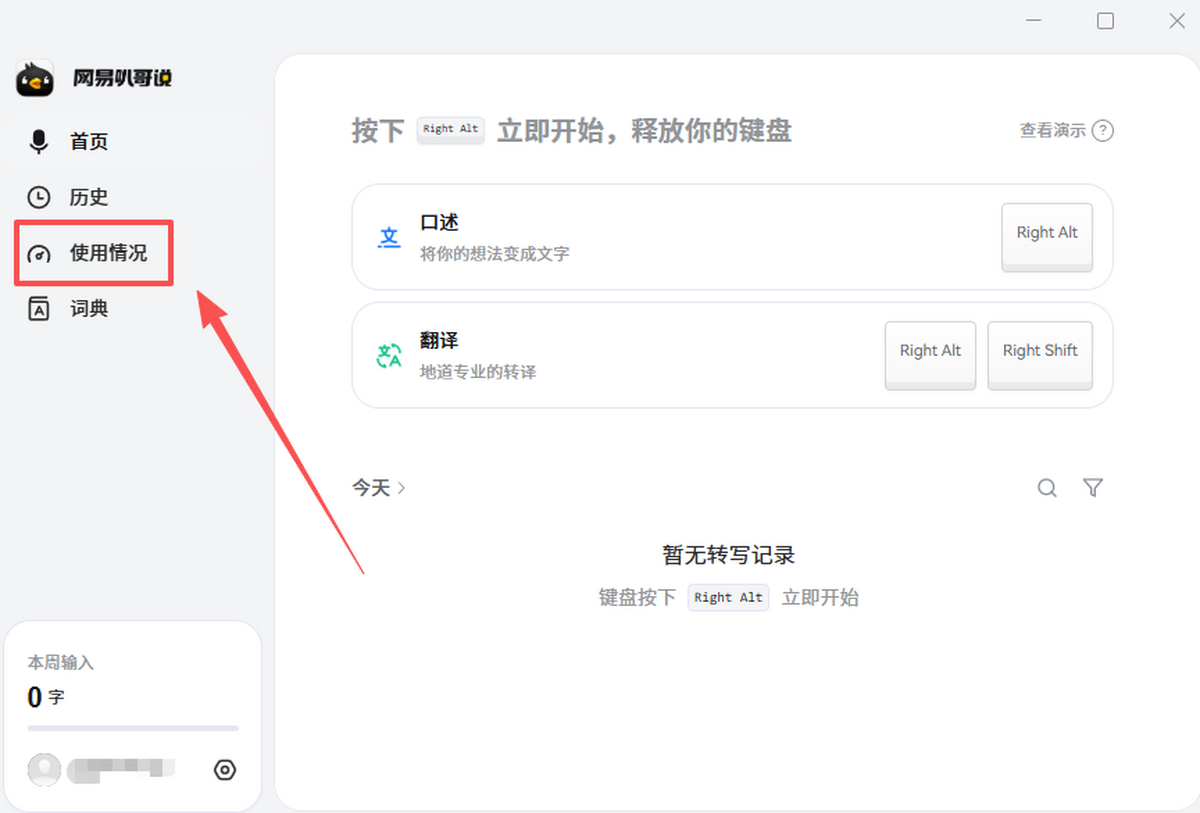Click the blue 口述 dictation icon
Screen dimensions: 1200x813
click(x=389, y=237)
